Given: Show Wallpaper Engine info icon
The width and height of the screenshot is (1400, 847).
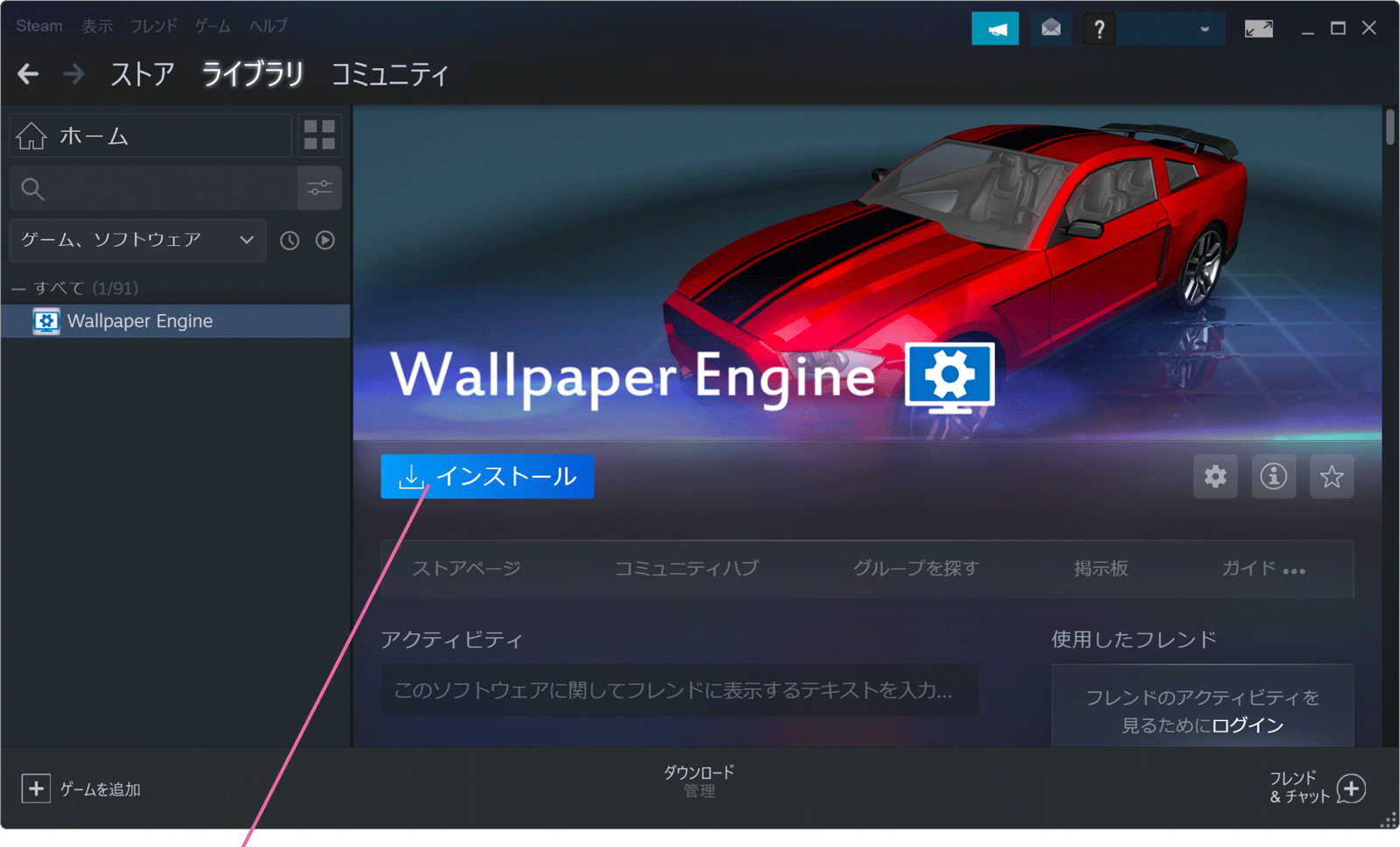Looking at the screenshot, I should coord(1273,476).
